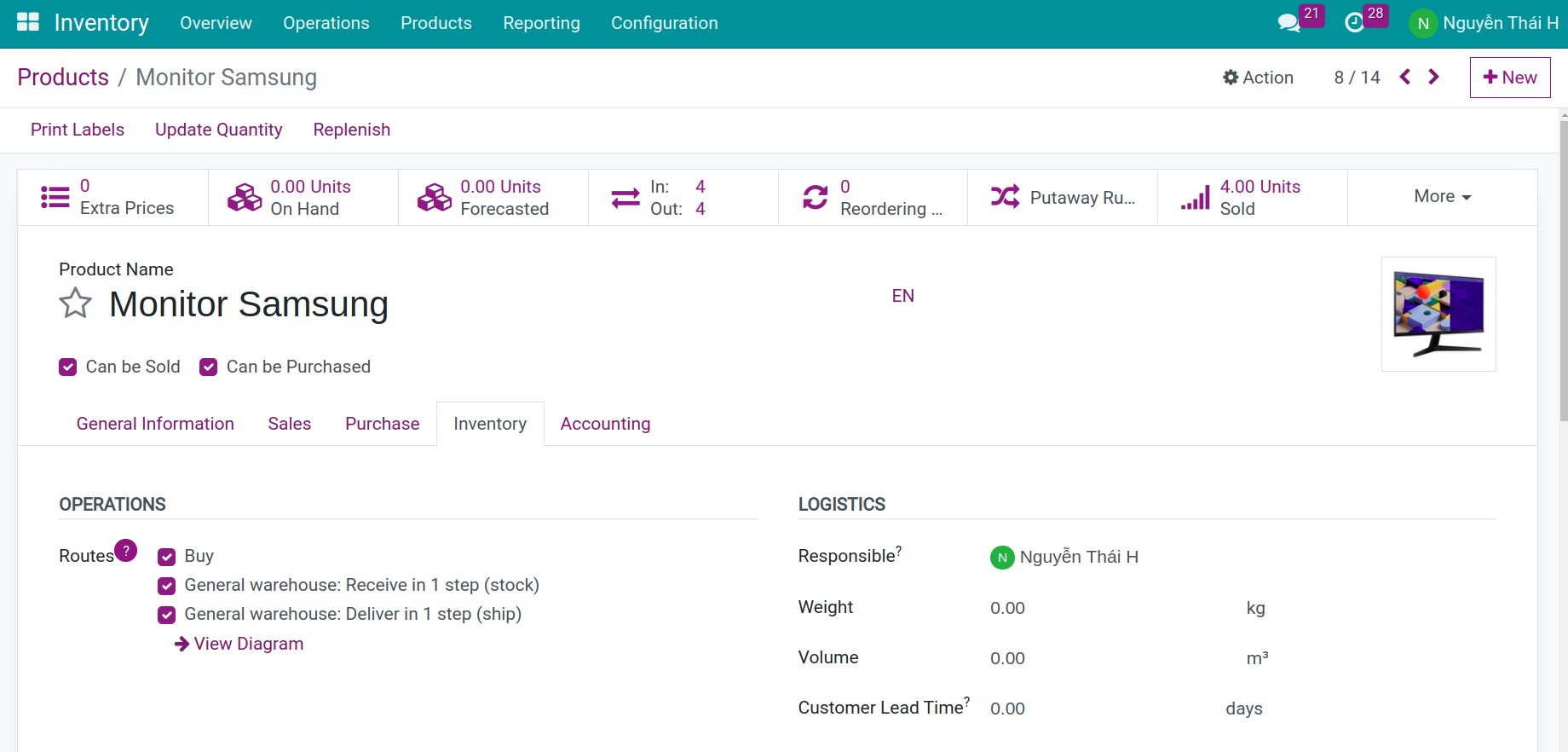Screen dimensions: 1568x752
Task: Open the Configuration menu
Action: (x=665, y=23)
